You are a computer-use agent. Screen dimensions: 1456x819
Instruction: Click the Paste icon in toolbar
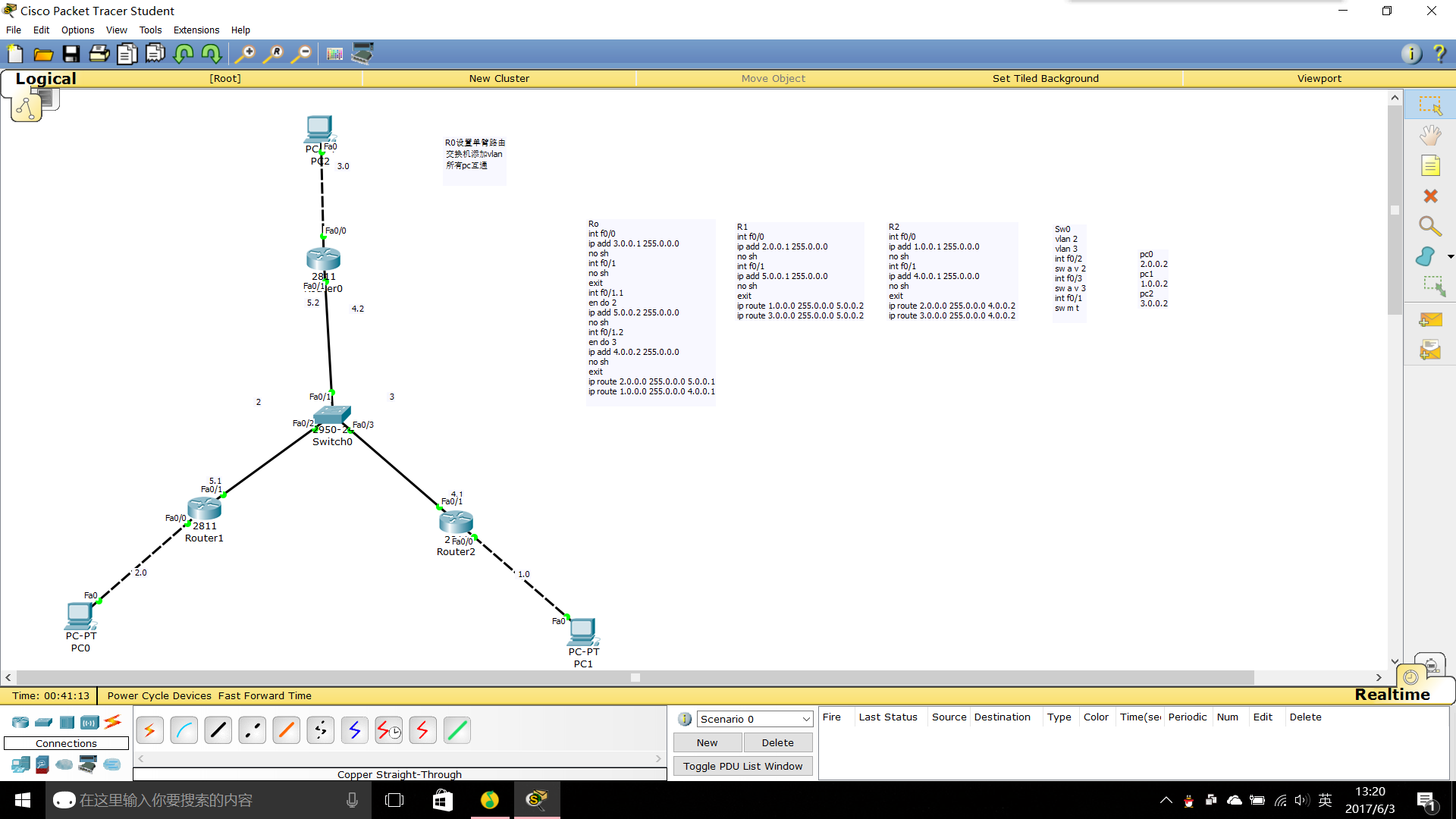coord(155,54)
